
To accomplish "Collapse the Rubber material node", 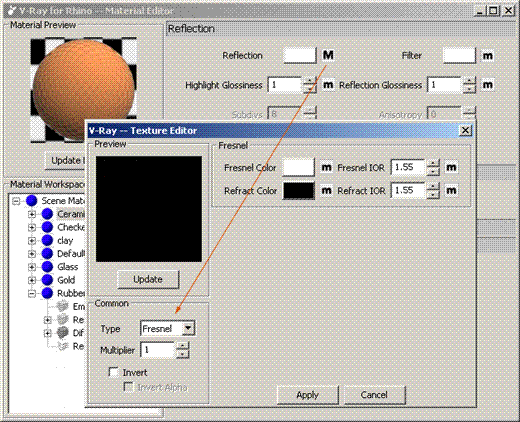I will [32, 294].
